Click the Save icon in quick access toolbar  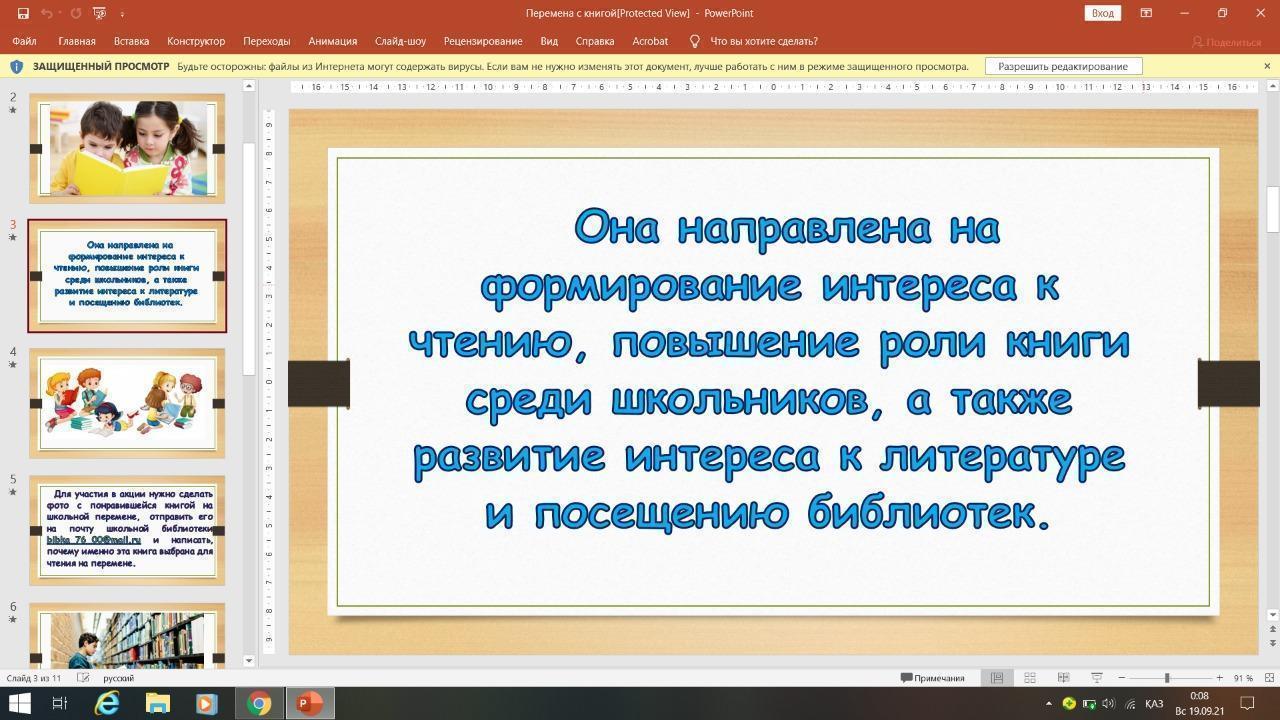click(23, 13)
